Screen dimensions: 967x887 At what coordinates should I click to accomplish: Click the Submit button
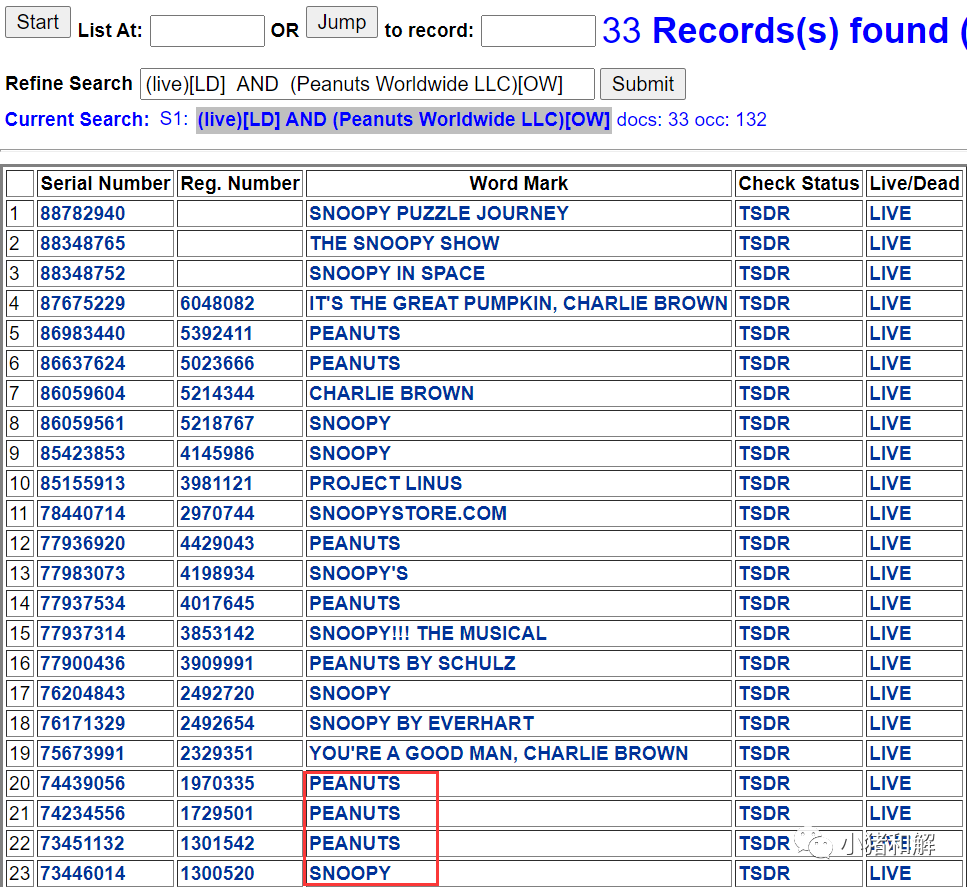click(x=643, y=84)
